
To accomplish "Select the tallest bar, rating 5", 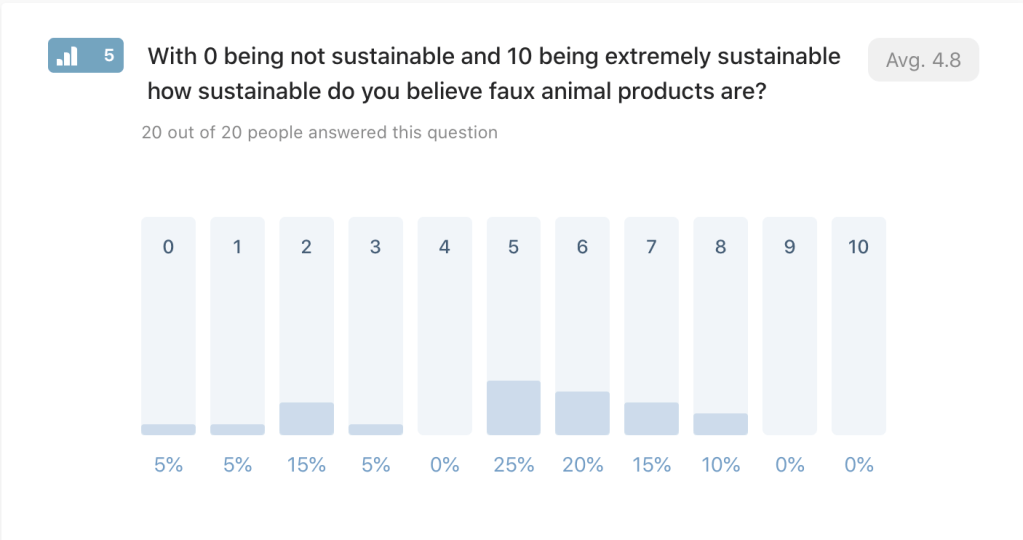I will coord(513,326).
